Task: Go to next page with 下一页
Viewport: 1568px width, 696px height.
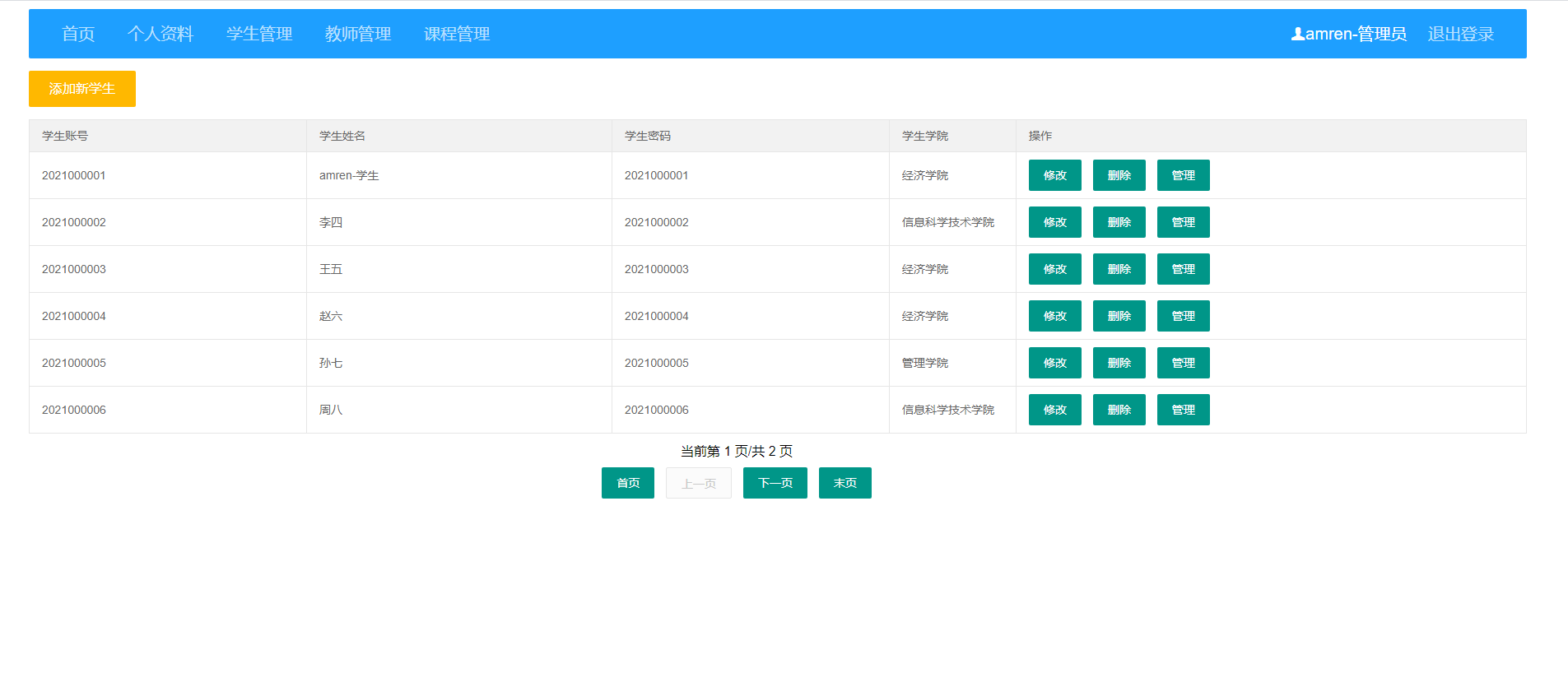Action: [x=775, y=483]
